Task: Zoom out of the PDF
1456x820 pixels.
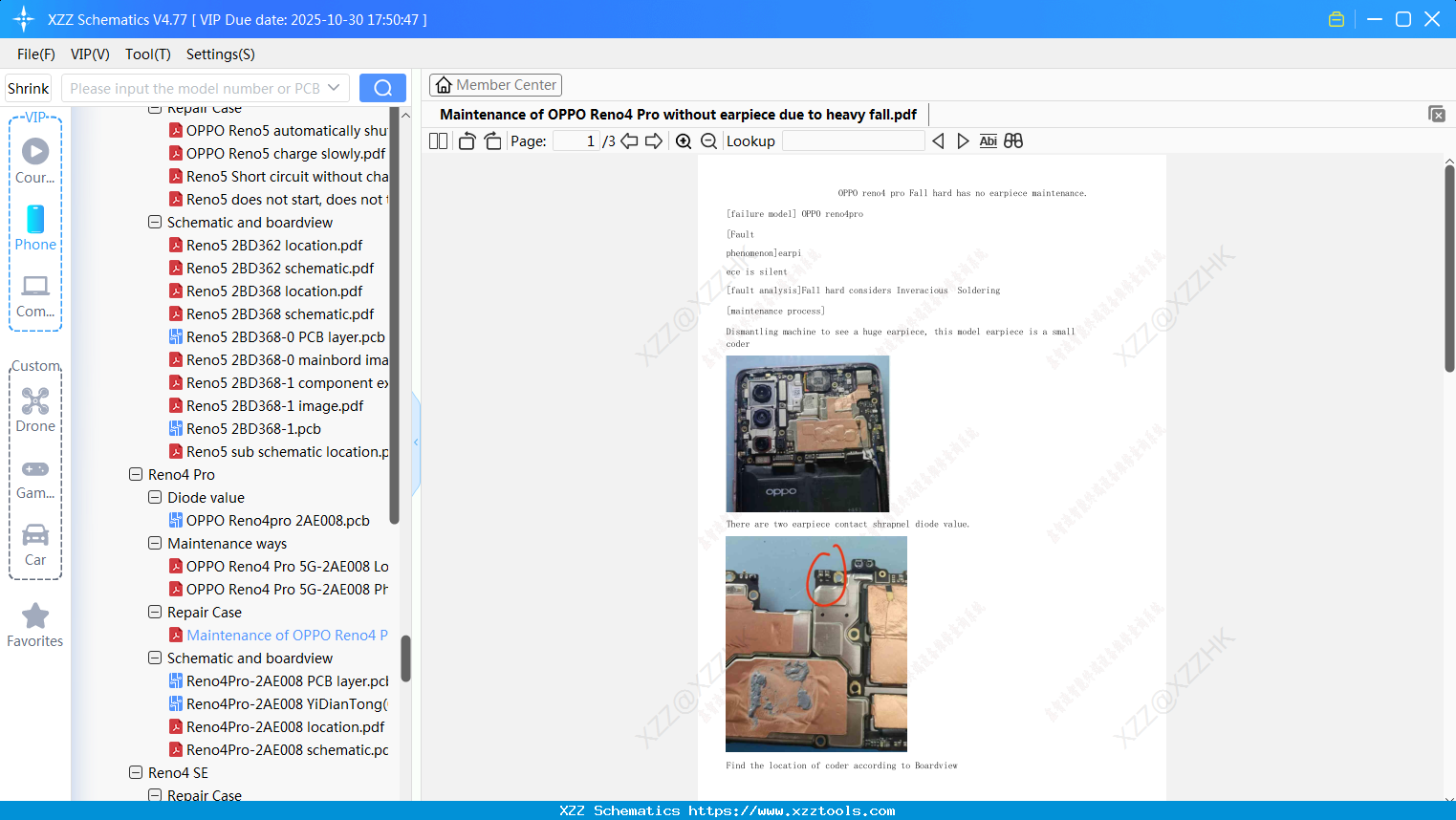Action: tap(709, 141)
